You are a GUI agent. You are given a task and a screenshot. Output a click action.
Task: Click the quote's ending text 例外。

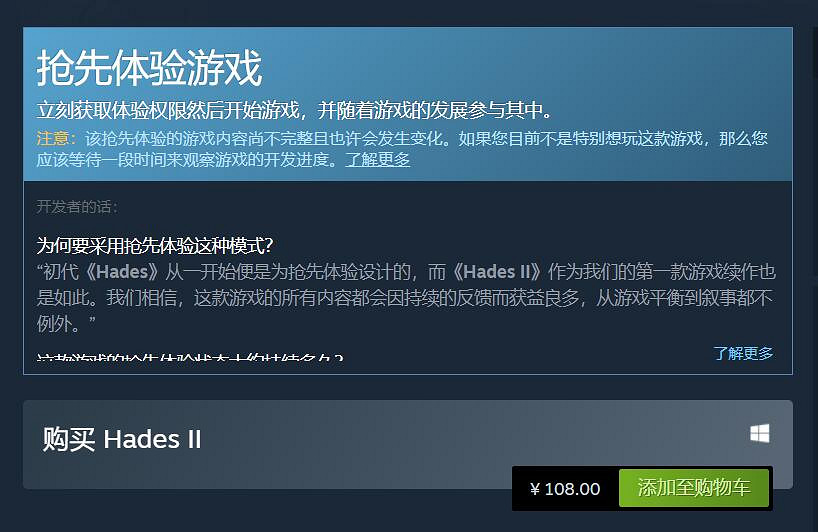66,324
